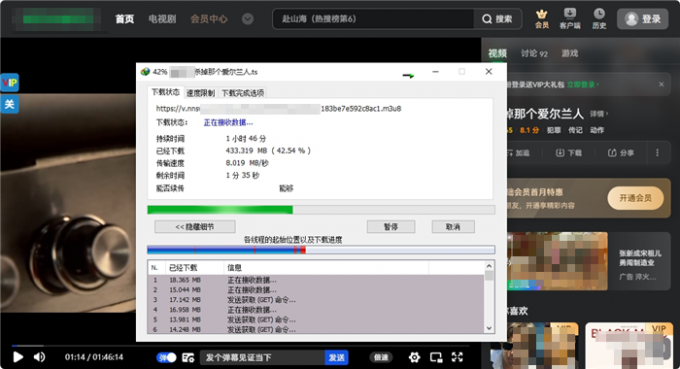Open playback speed 倍速 option
The image size is (680, 369).
pos(381,357)
